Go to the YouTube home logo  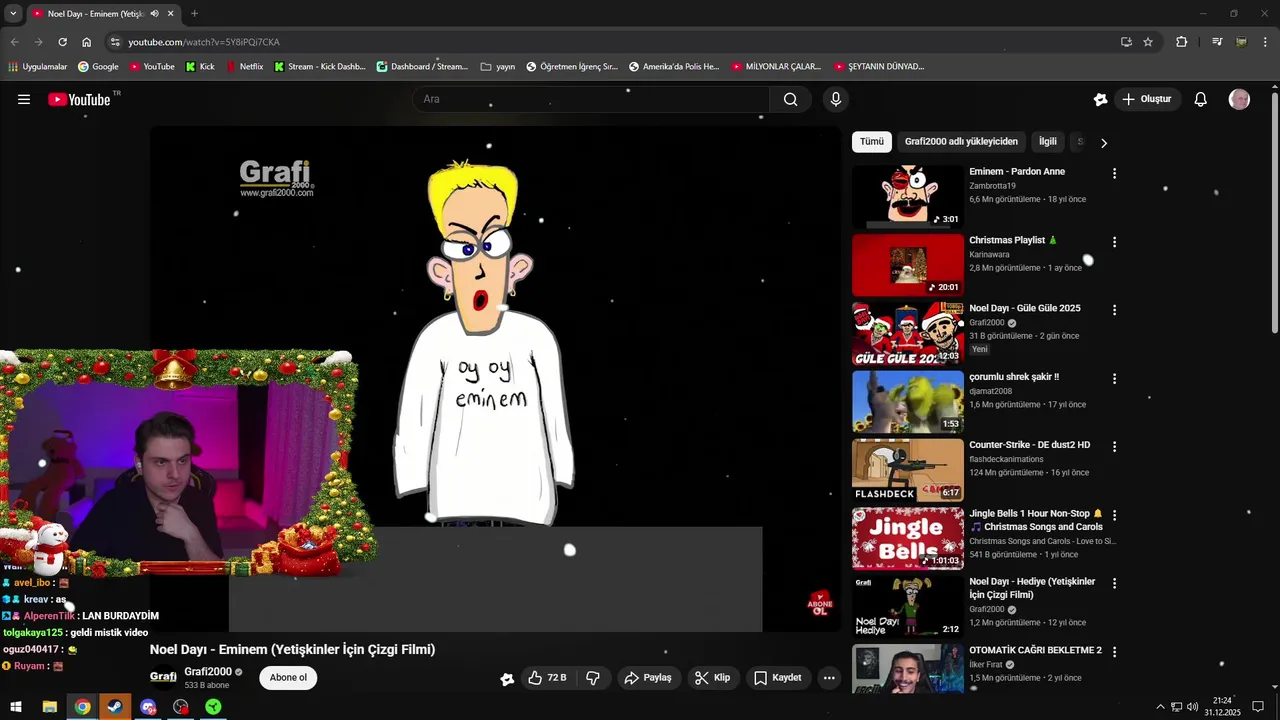tap(79, 99)
